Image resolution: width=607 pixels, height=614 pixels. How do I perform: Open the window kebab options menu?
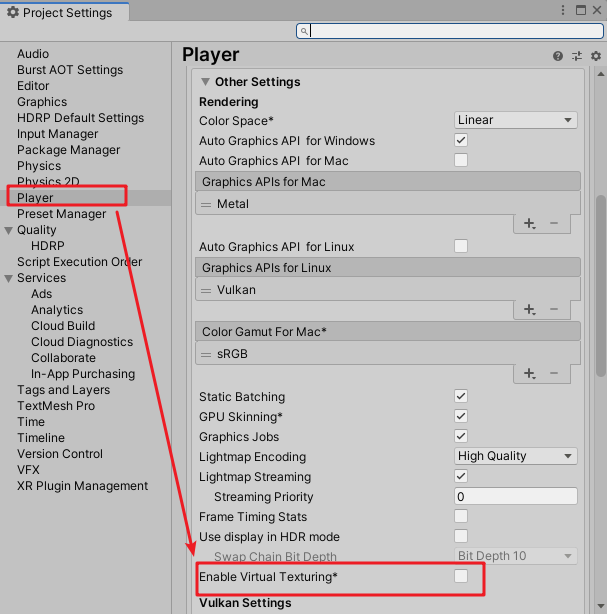563,10
